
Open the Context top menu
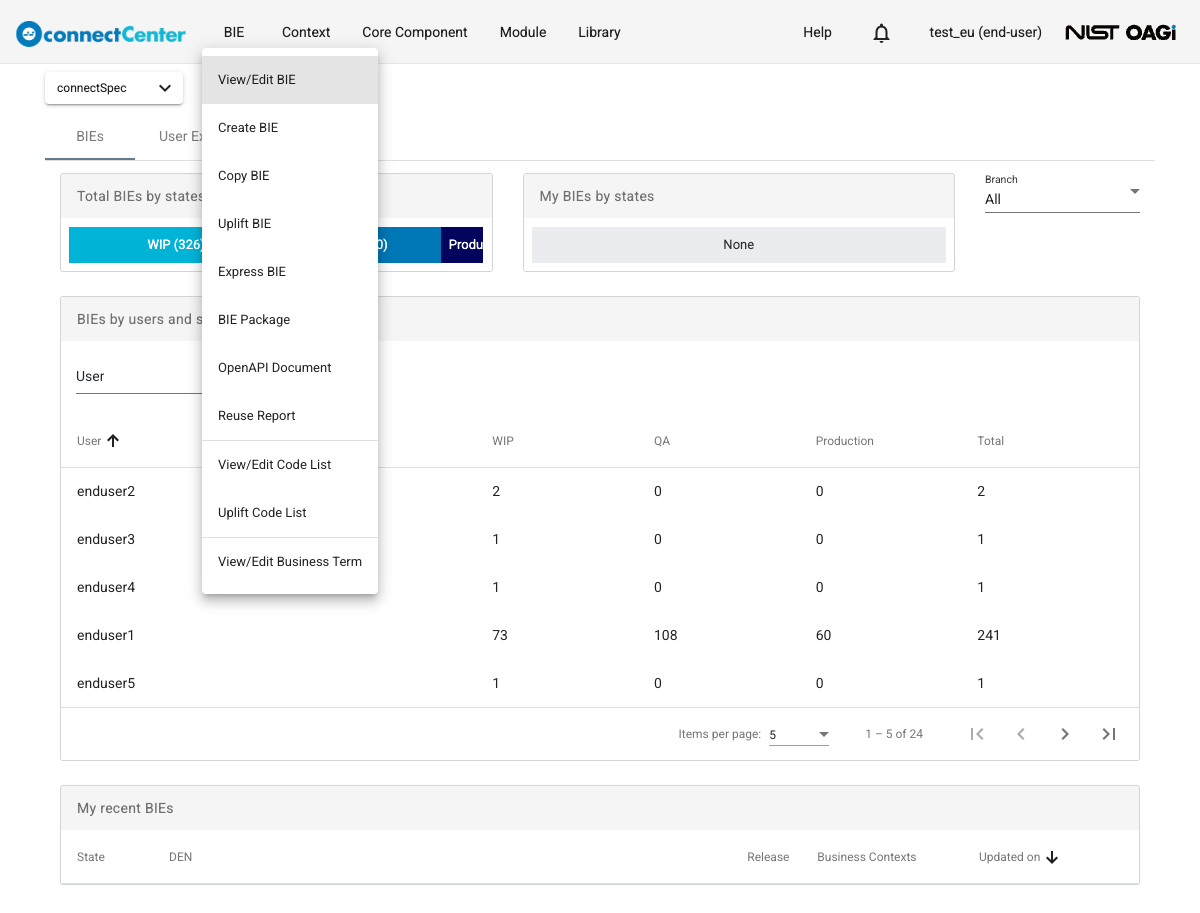click(x=306, y=32)
